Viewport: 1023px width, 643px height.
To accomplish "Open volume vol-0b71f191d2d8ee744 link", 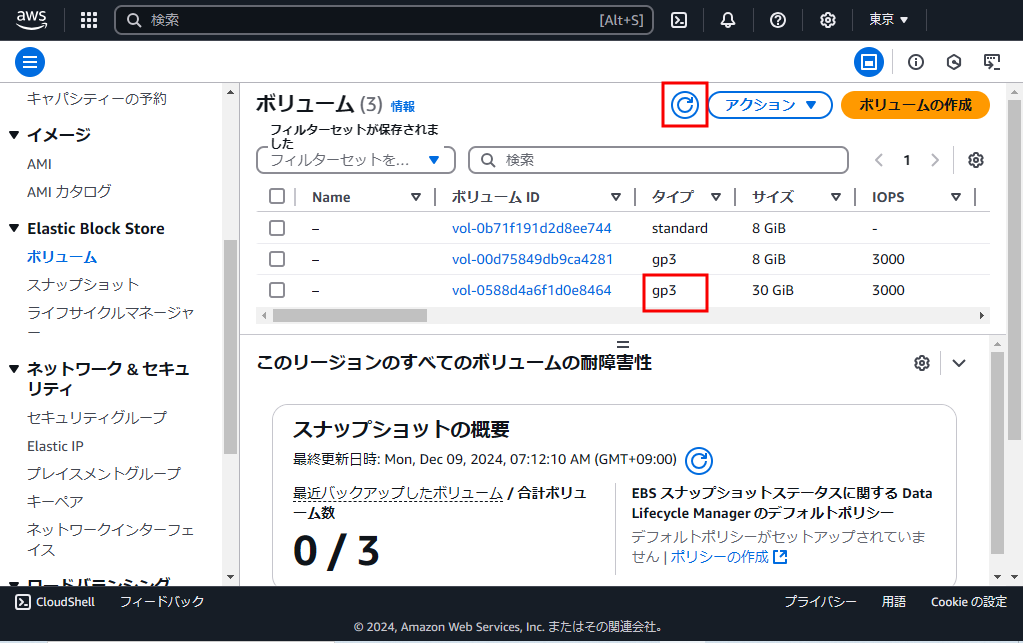I will click(532, 228).
